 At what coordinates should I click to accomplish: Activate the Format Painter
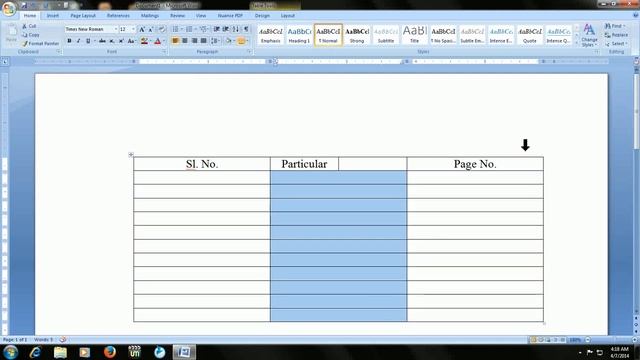(40, 43)
